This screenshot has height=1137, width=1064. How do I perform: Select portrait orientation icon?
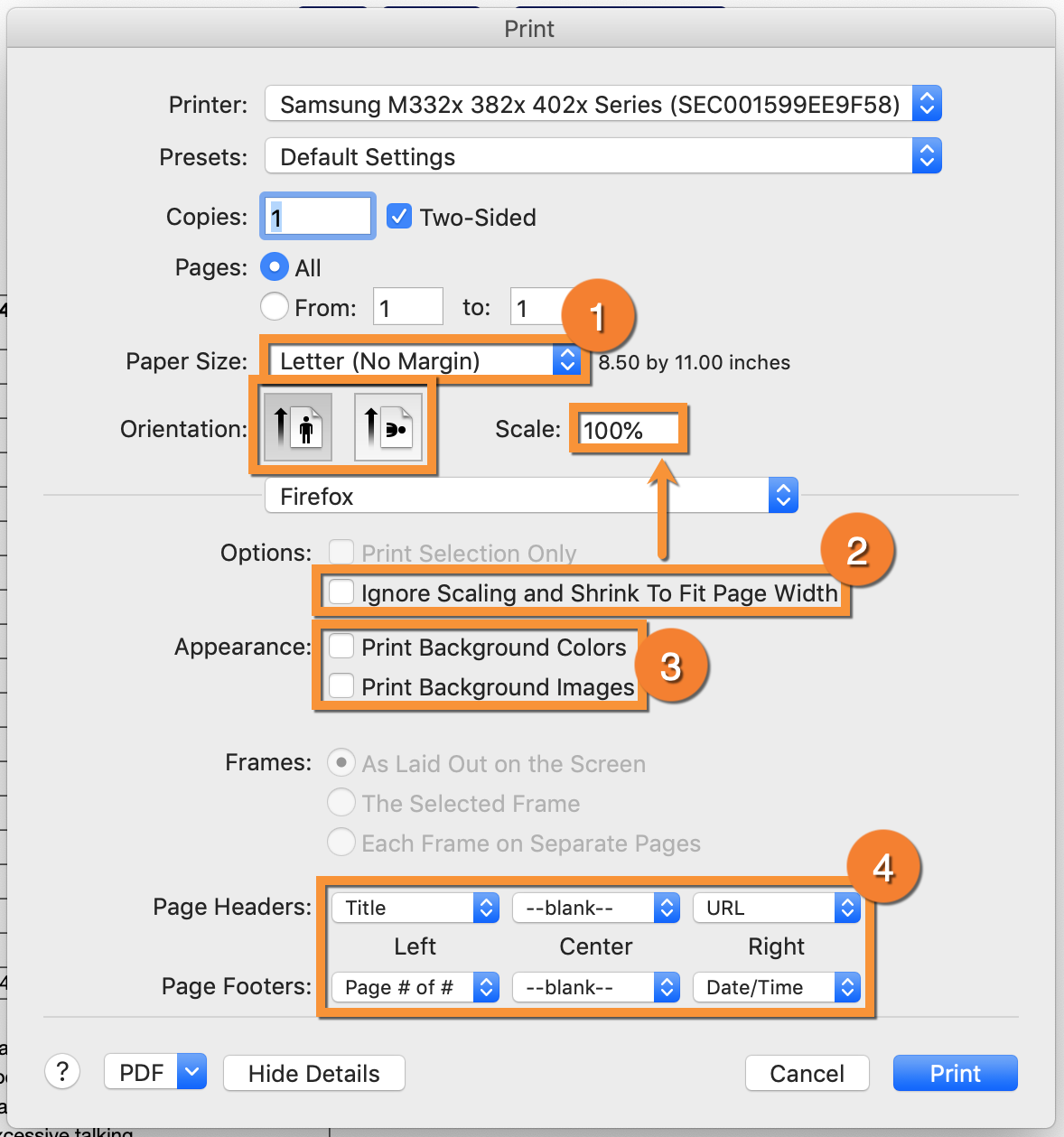click(x=298, y=427)
